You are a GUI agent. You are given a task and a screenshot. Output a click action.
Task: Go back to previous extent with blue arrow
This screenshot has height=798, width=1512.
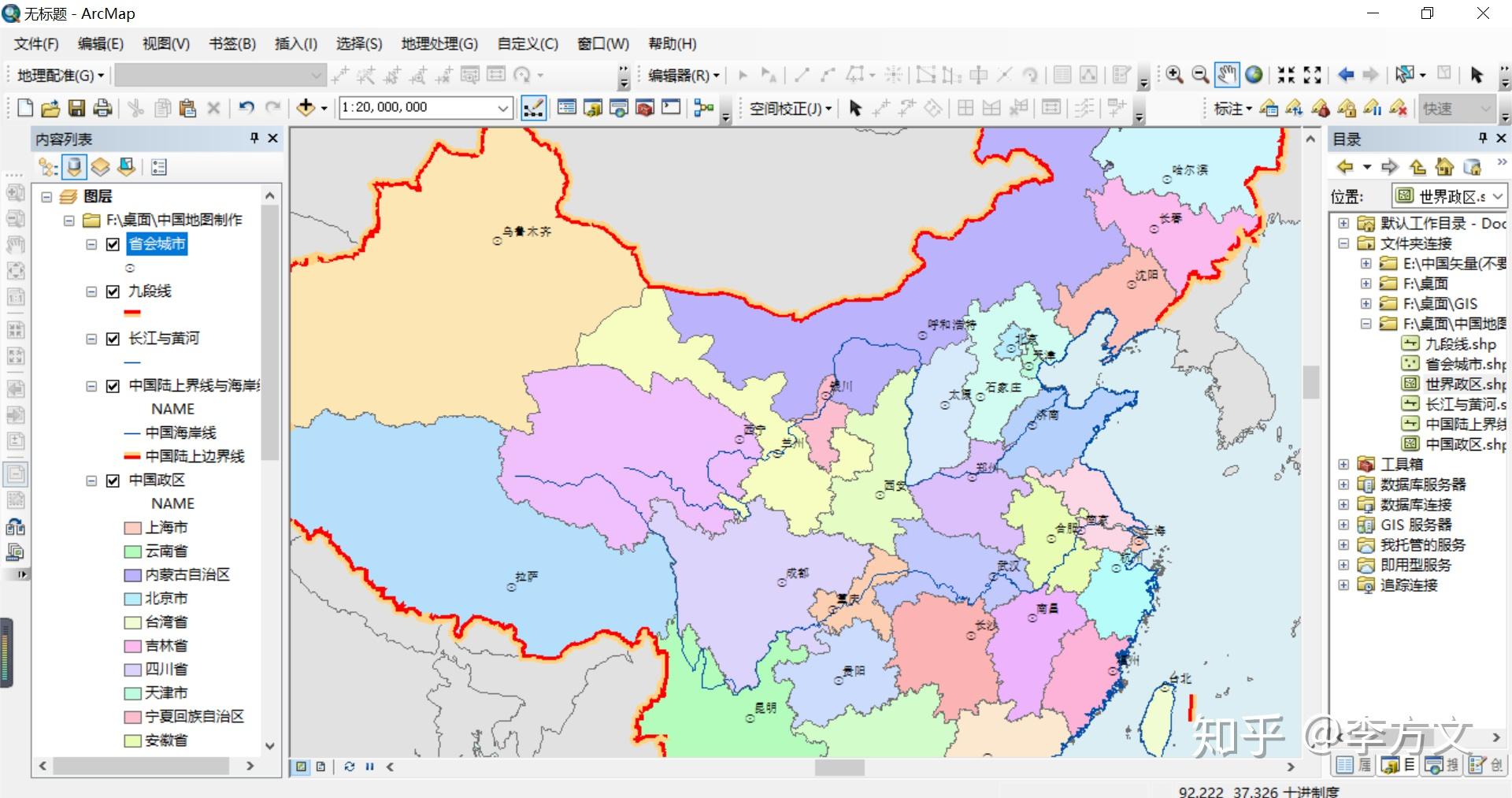pos(1343,75)
